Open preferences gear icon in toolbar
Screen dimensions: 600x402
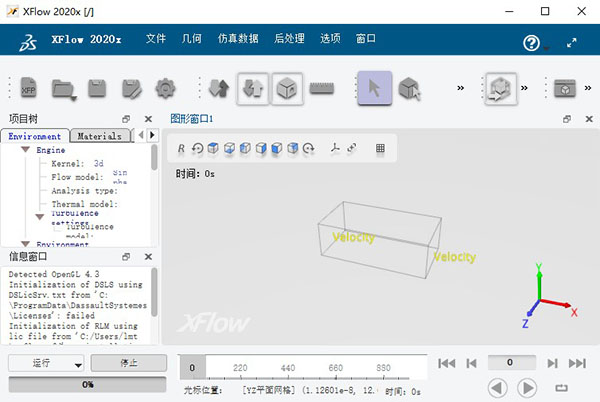point(165,88)
